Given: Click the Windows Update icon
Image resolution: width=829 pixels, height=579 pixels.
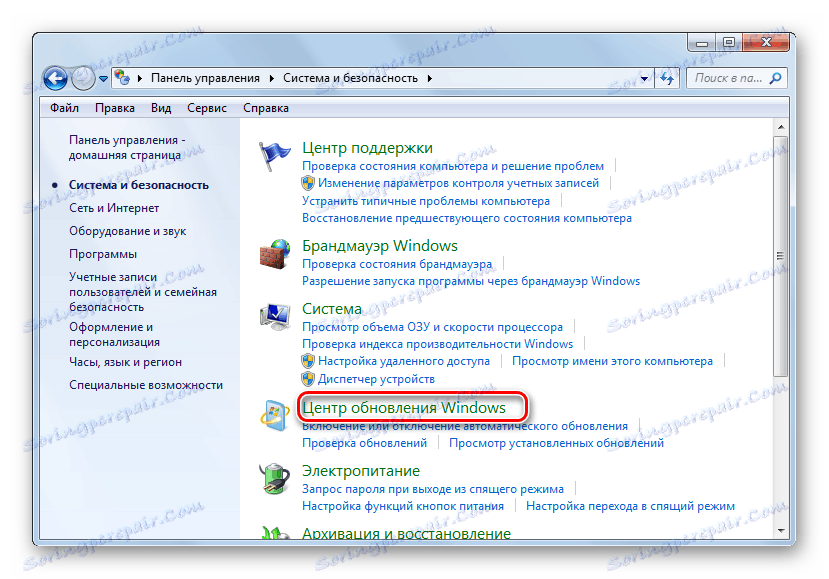Looking at the screenshot, I should click(274, 416).
